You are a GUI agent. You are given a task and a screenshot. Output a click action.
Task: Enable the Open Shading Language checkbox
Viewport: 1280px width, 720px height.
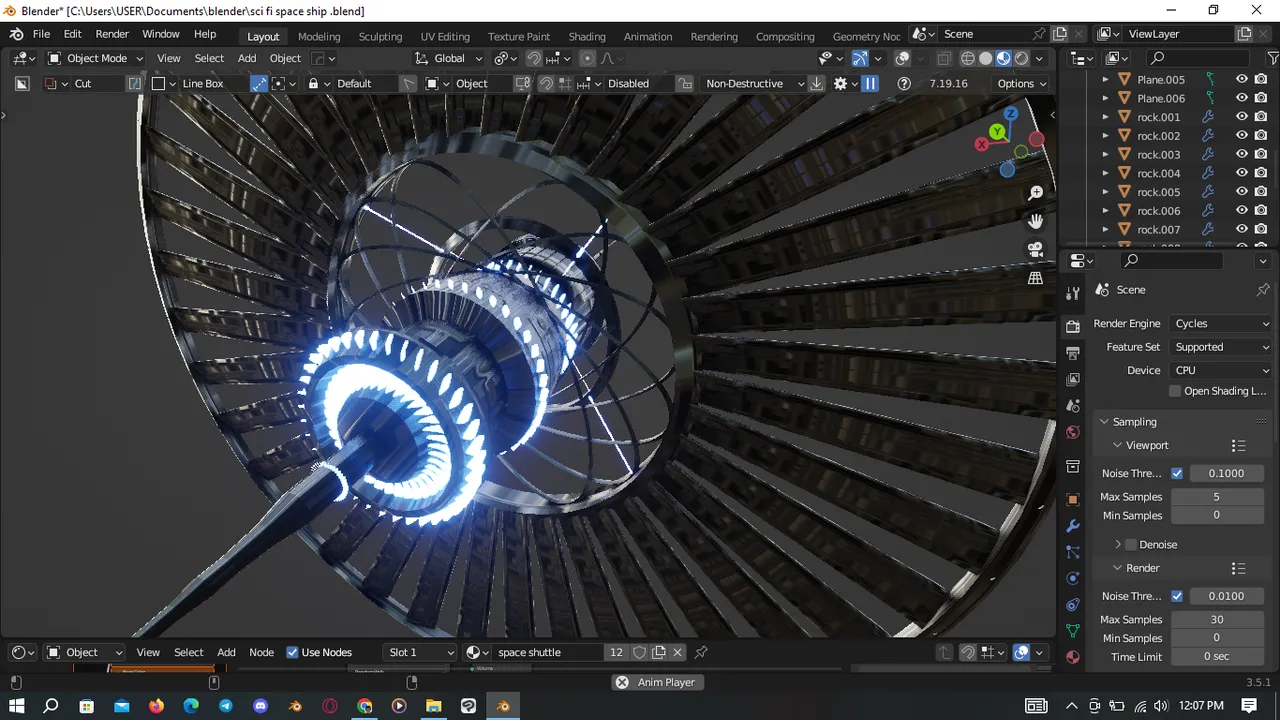pyautogui.click(x=1175, y=391)
